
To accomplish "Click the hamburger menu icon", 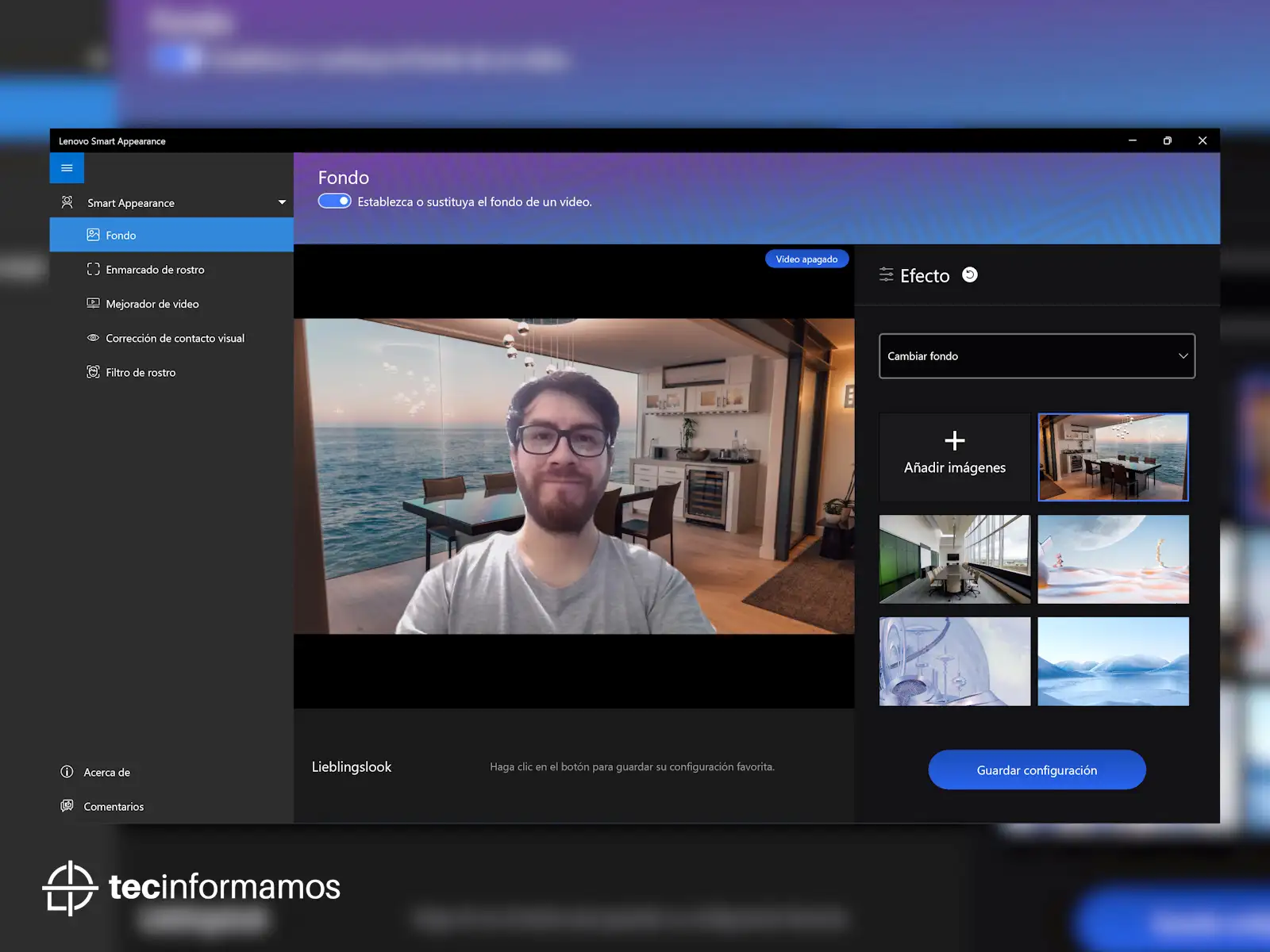I will pyautogui.click(x=67, y=168).
